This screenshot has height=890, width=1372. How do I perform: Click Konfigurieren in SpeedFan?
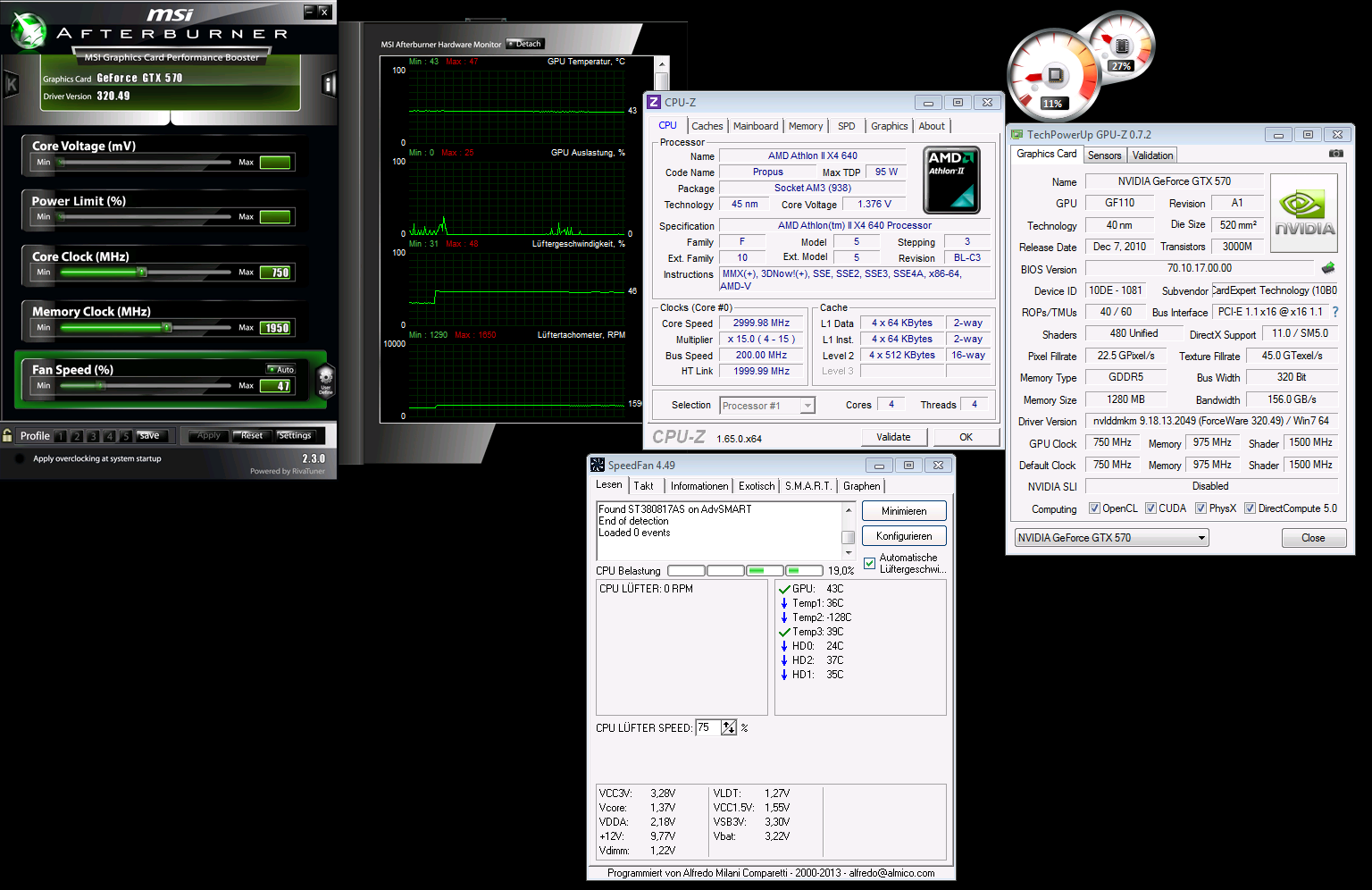click(904, 536)
